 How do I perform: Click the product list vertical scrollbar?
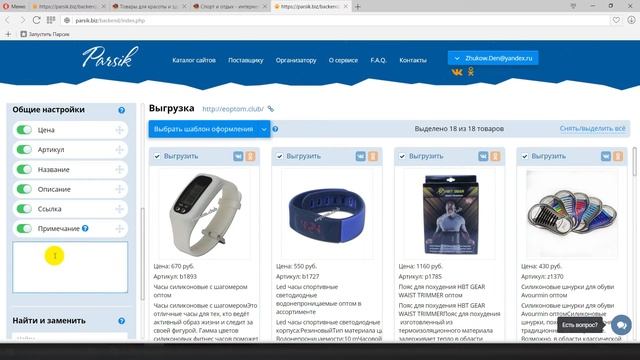click(x=635, y=162)
